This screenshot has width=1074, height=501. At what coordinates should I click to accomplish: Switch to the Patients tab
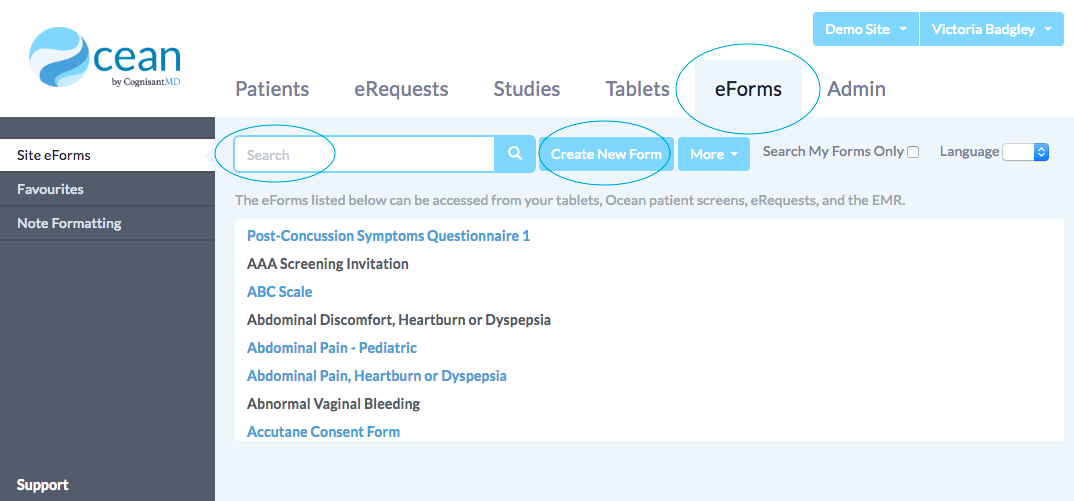(x=272, y=89)
